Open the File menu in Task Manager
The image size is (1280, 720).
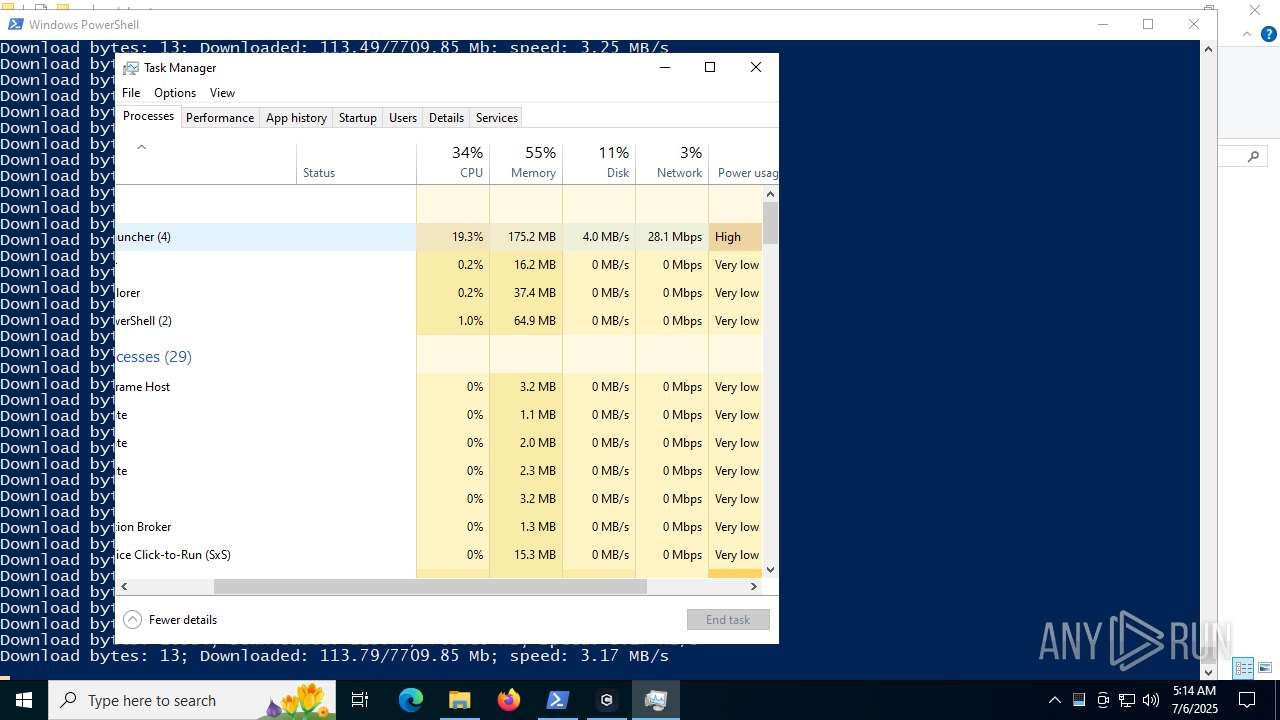131,93
